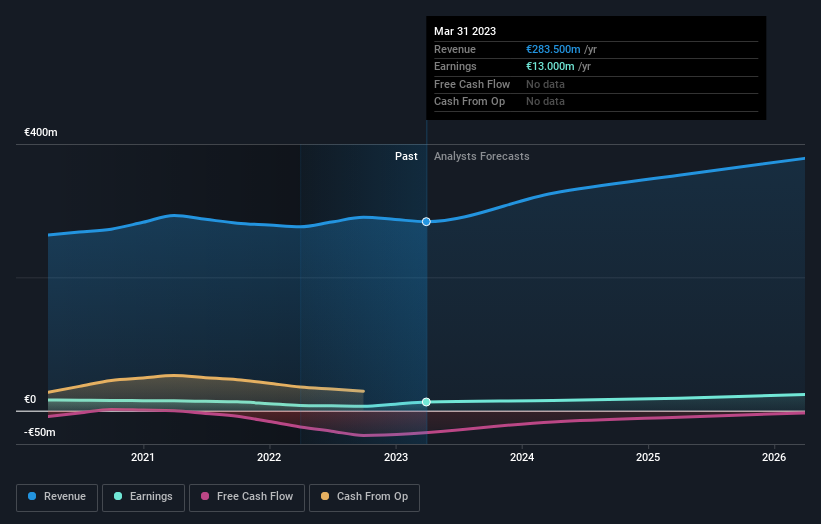821x524 pixels.
Task: Click the €13.000m earnings value
Action: [x=550, y=66]
